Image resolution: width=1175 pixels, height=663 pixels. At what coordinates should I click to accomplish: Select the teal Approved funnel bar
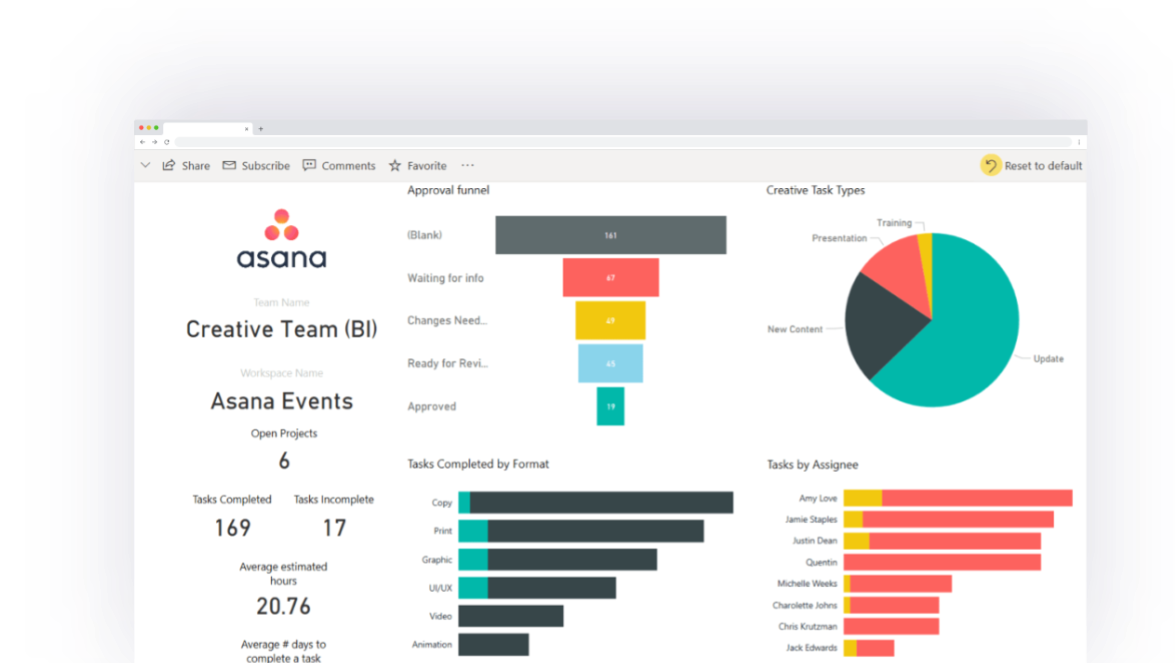(x=611, y=406)
